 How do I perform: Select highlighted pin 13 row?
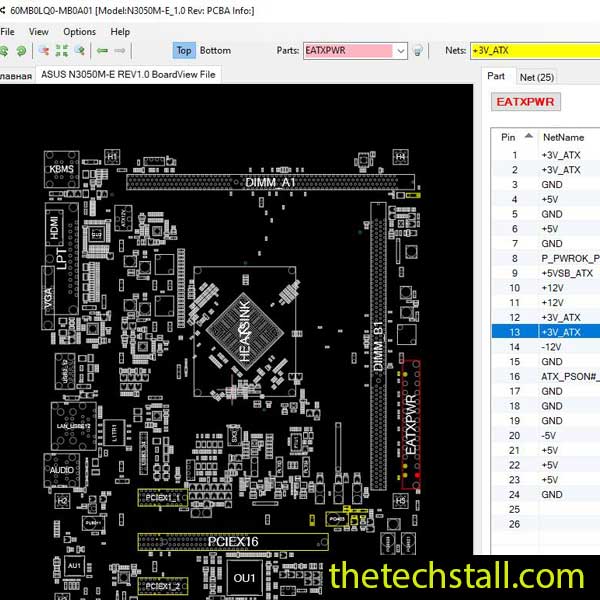point(546,332)
